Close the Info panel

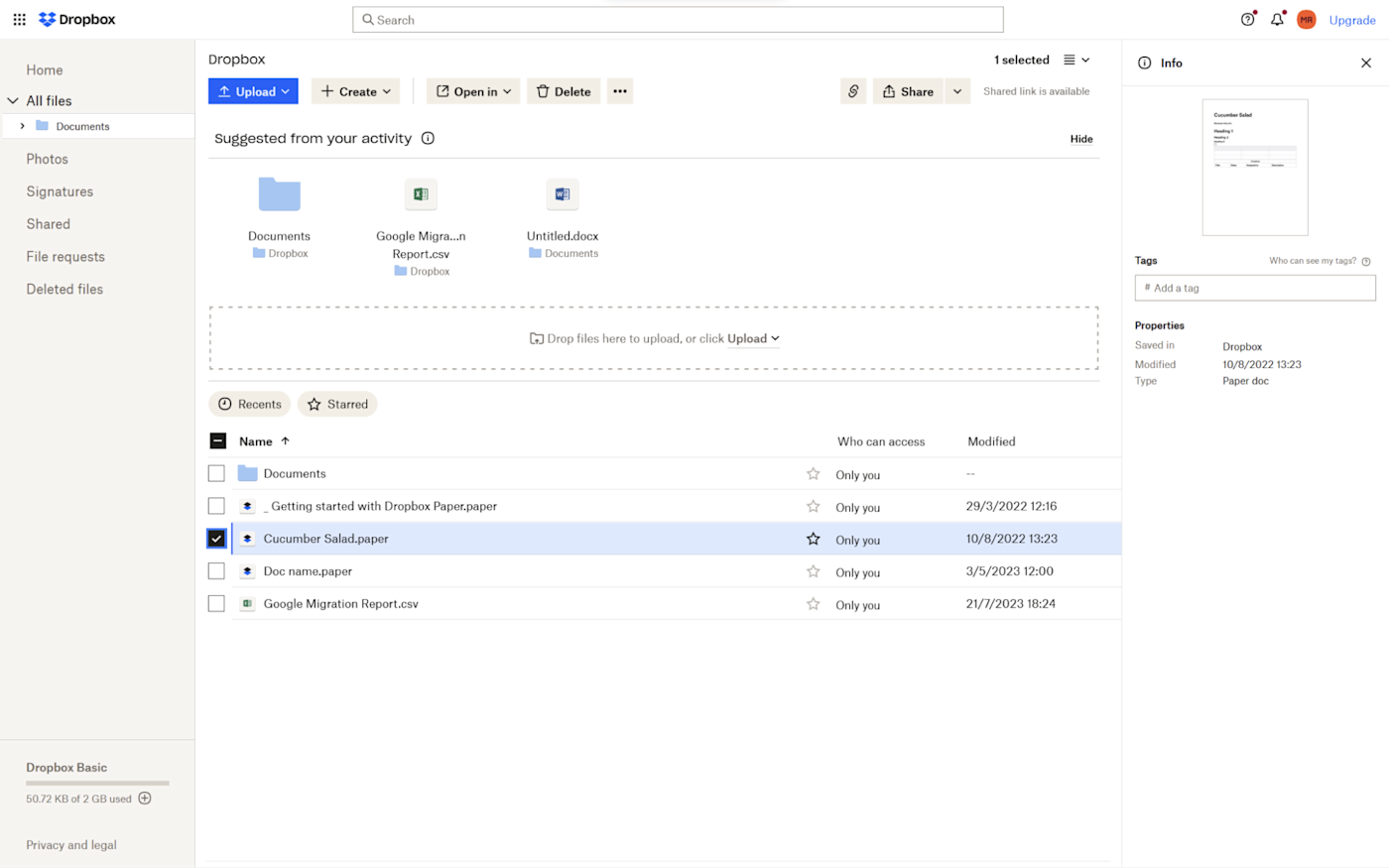(1366, 62)
